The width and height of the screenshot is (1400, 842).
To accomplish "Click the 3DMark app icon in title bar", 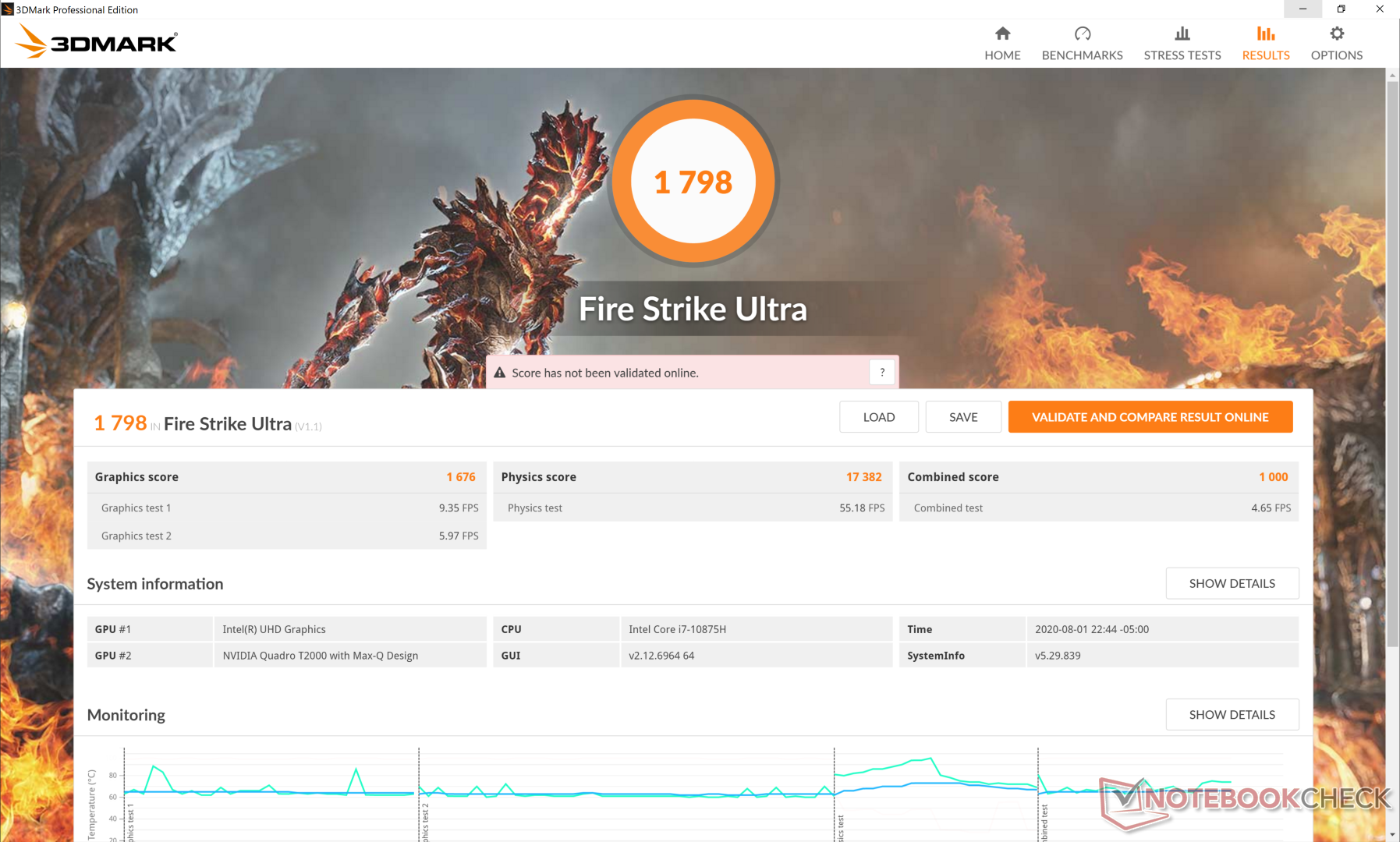I will (8, 9).
